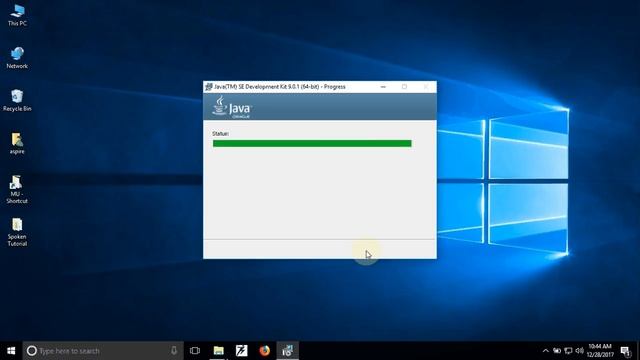The width and height of the screenshot is (640, 360).
Task: Launch the black-and-white slash app in taskbar
Action: coord(242,351)
